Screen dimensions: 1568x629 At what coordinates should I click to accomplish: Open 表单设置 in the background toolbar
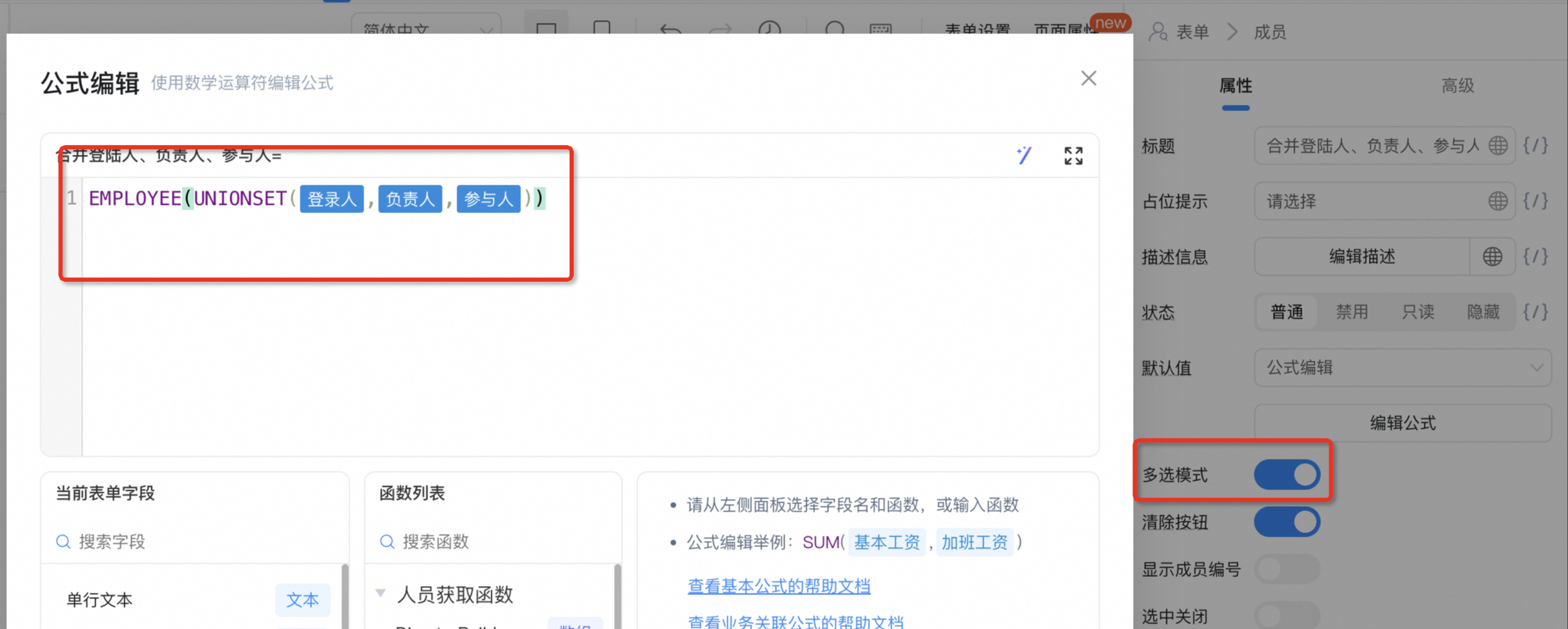(x=978, y=30)
